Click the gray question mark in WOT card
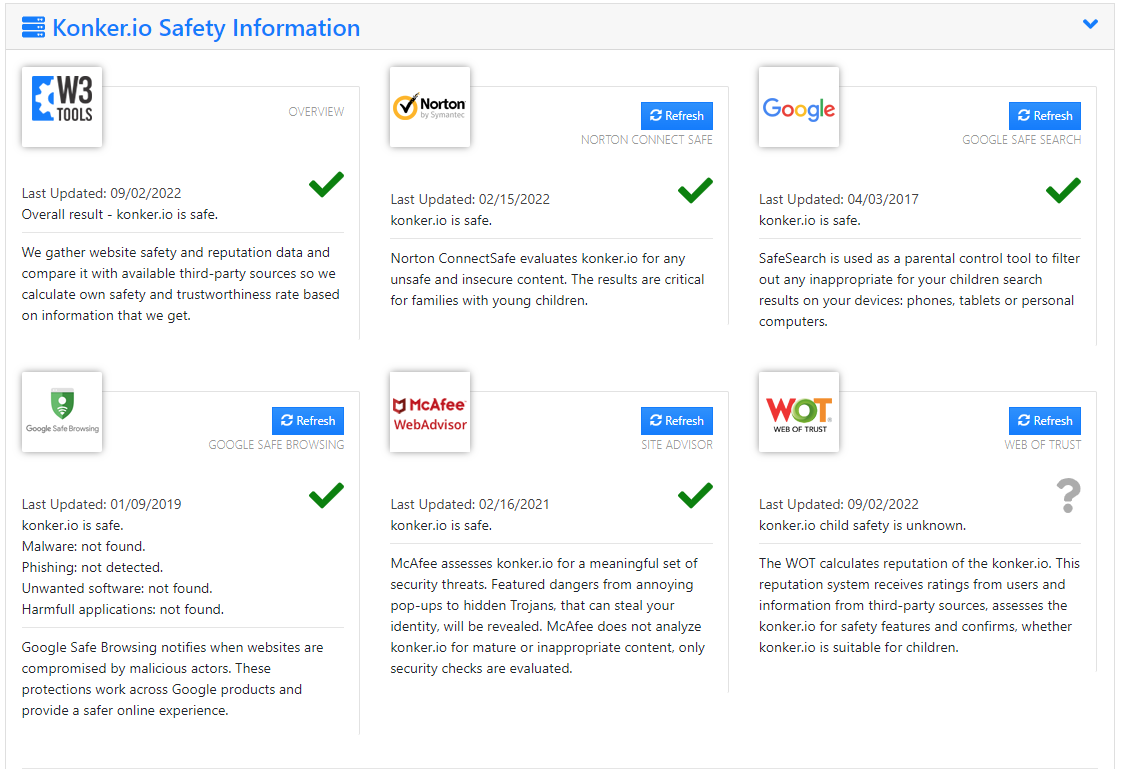 (1068, 495)
